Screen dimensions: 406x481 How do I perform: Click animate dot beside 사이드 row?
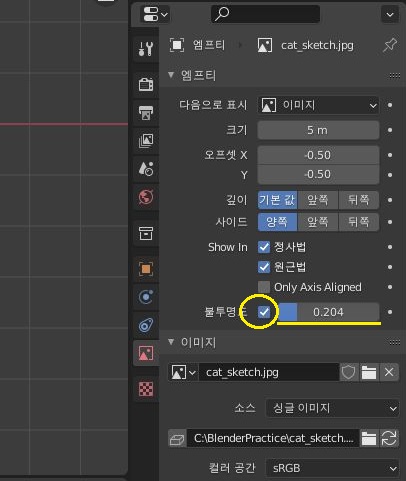390,222
